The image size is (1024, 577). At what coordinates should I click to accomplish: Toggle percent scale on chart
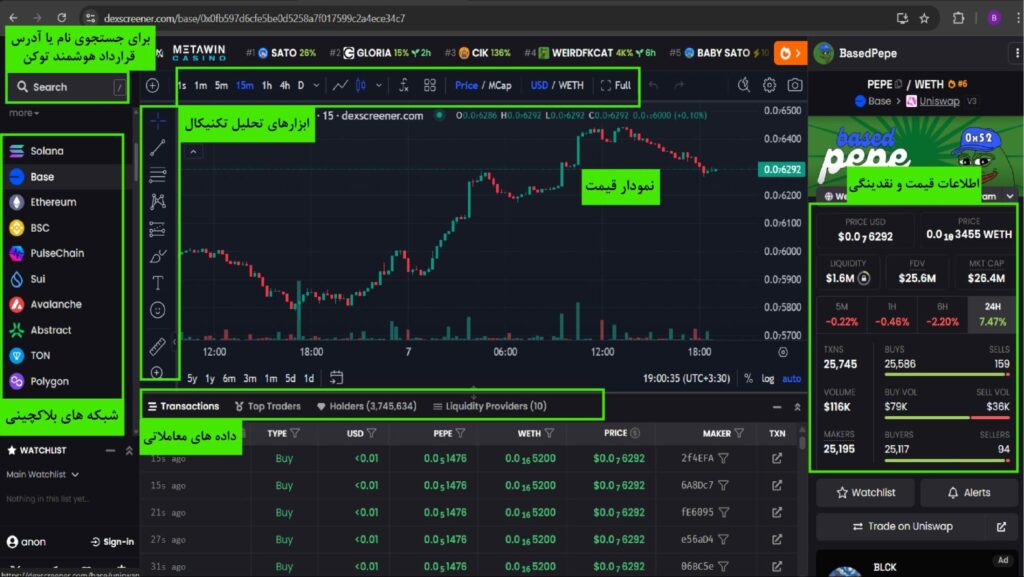tap(748, 379)
